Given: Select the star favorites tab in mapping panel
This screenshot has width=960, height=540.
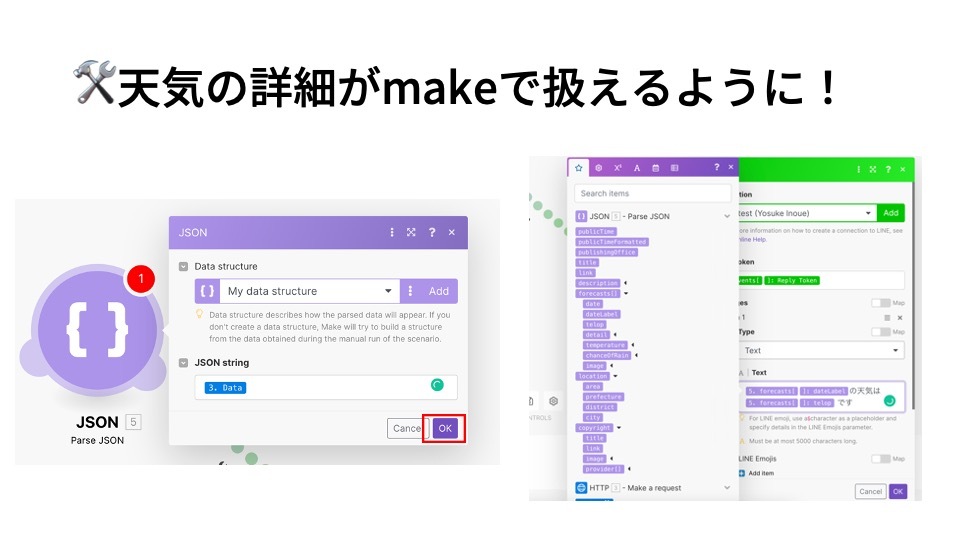Looking at the screenshot, I should click(x=579, y=168).
